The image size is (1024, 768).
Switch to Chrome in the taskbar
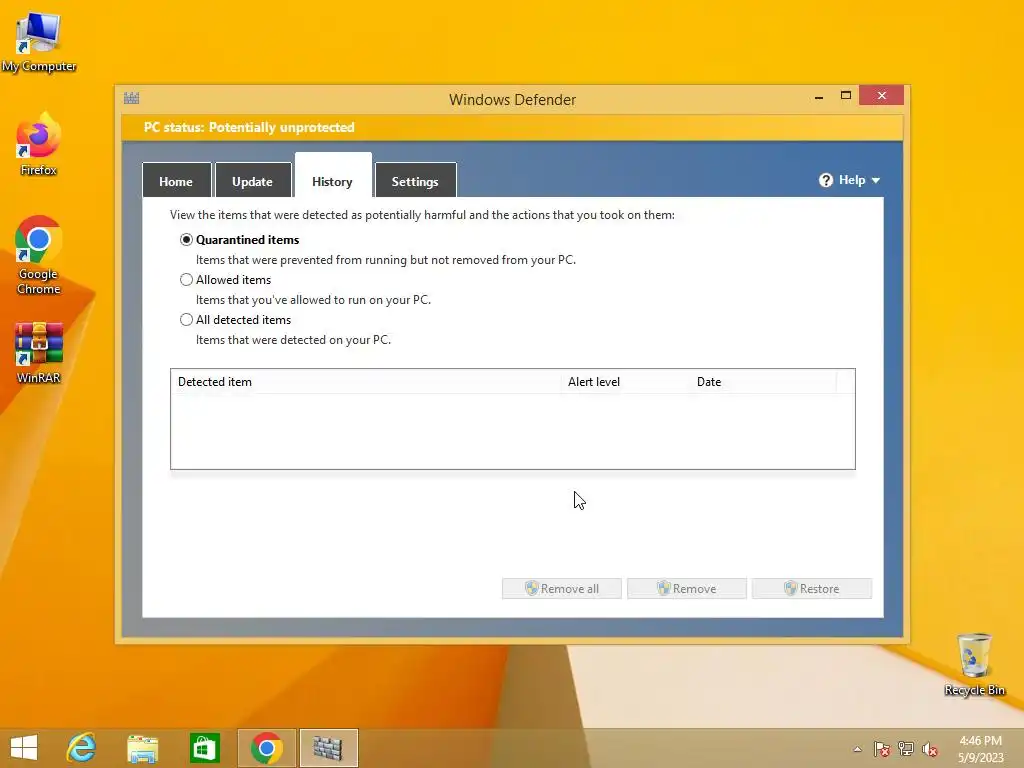(x=266, y=748)
